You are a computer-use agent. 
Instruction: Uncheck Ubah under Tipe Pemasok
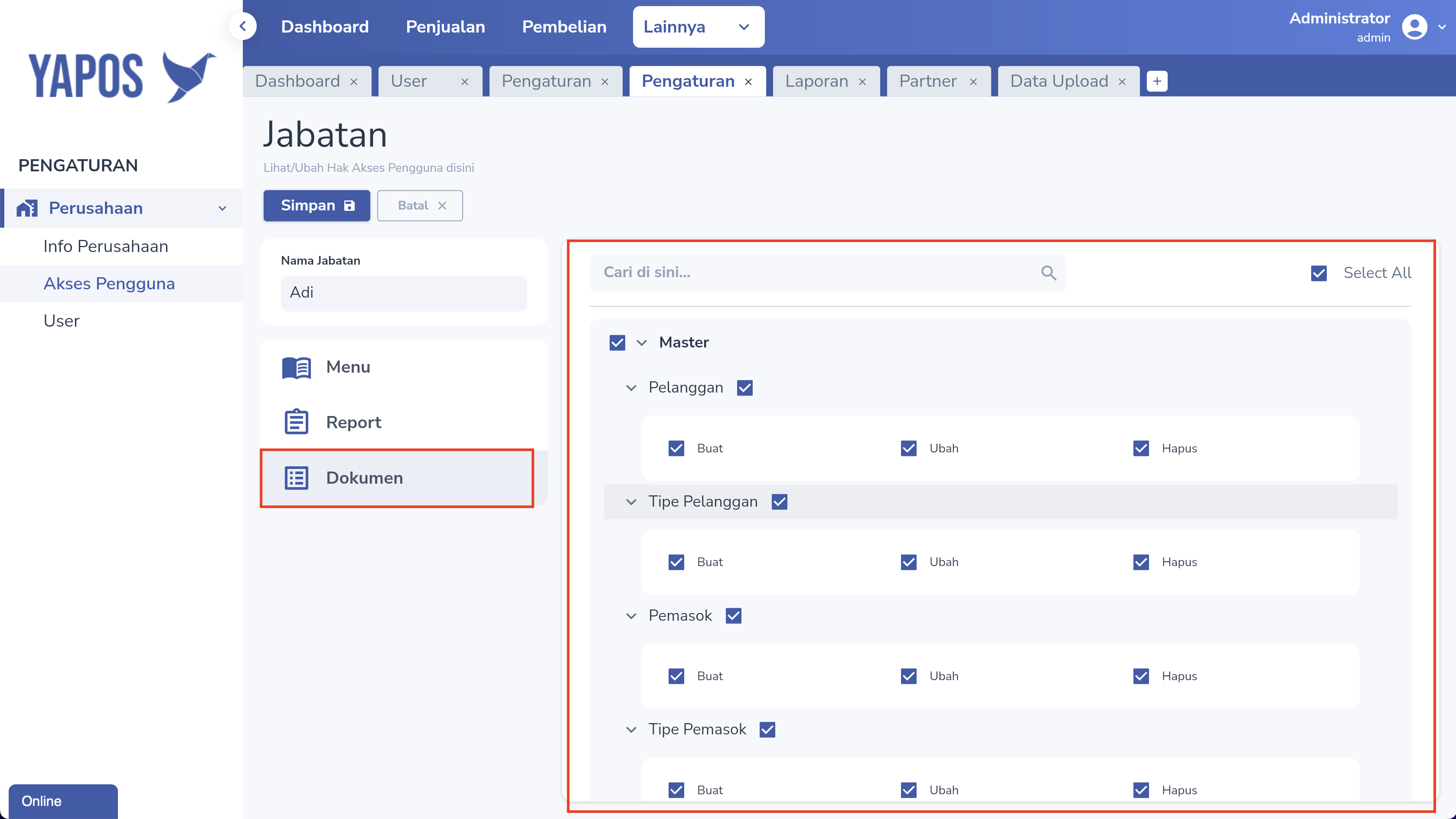(908, 790)
